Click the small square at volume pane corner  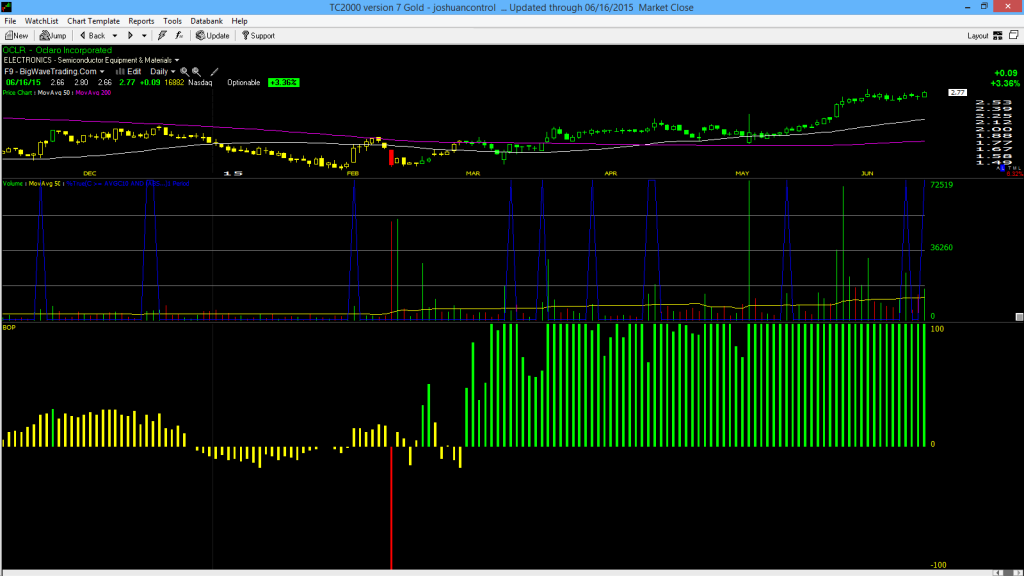pyautogui.click(x=1019, y=317)
